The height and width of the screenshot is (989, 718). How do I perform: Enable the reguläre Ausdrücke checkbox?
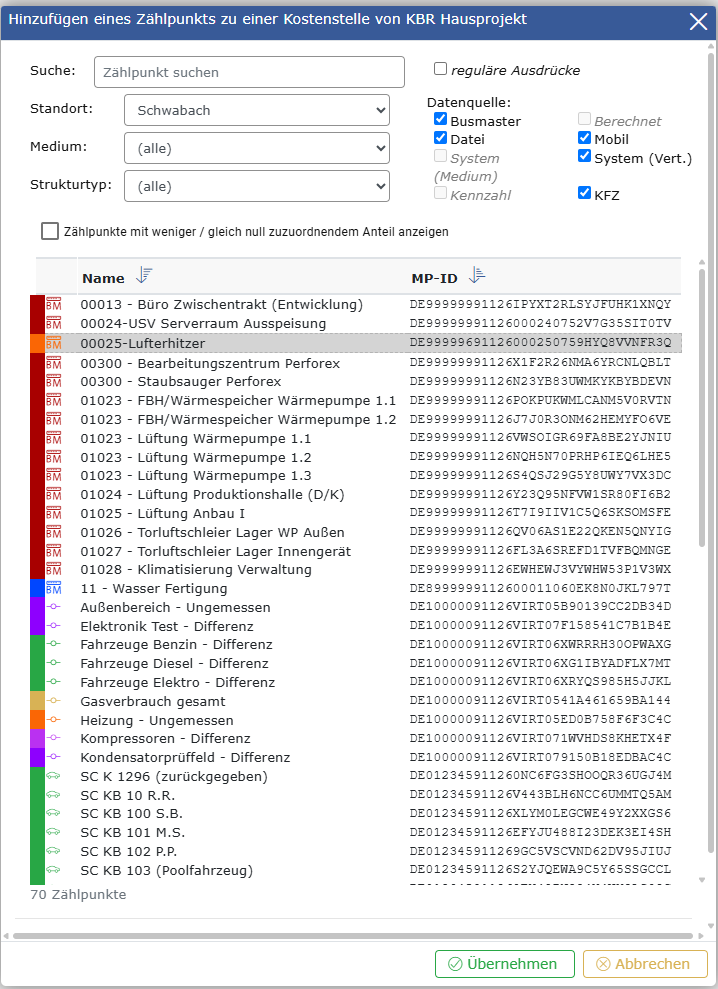(440, 69)
